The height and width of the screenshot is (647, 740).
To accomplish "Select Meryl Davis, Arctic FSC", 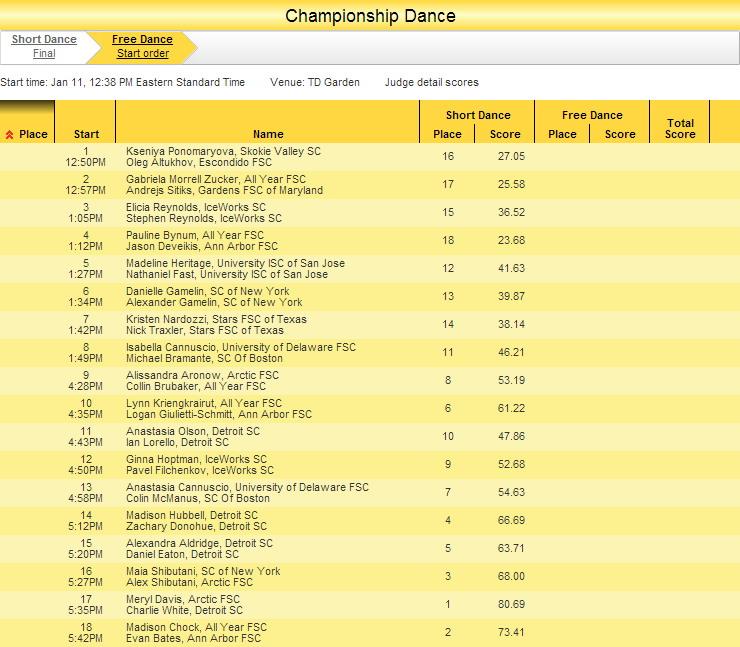I will 183,599.
